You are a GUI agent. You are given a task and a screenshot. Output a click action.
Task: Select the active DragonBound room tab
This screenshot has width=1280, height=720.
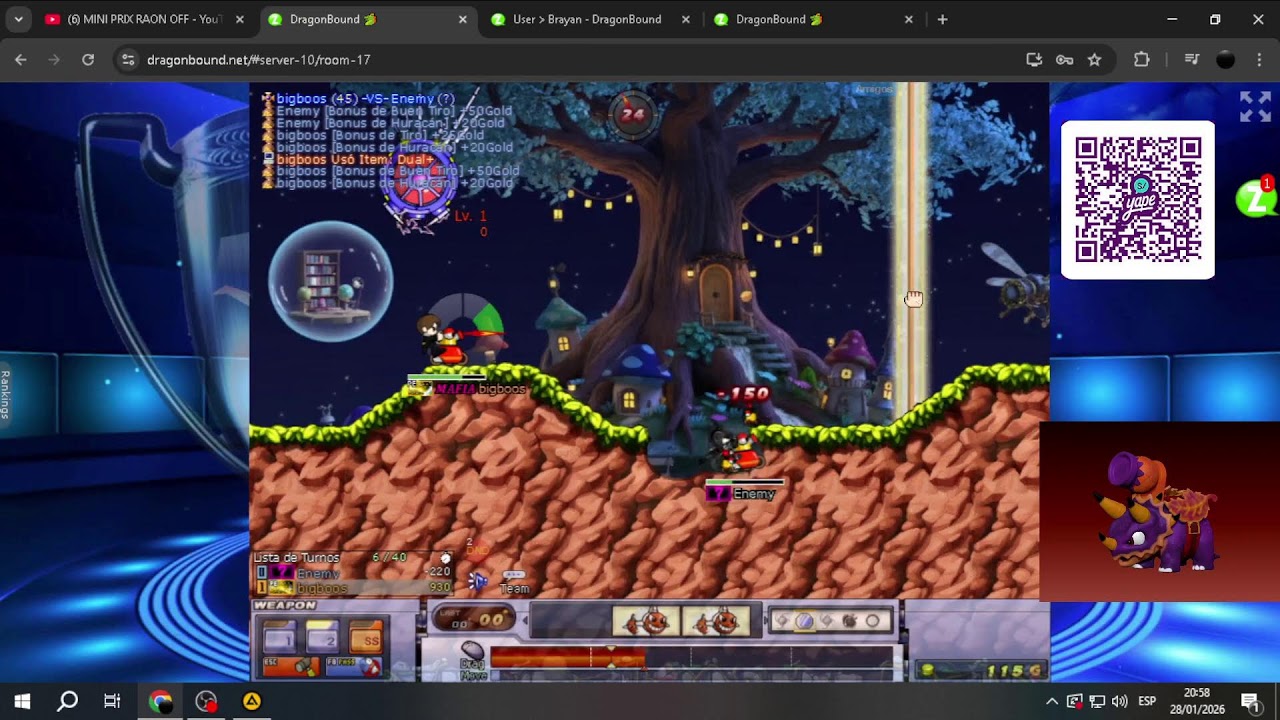pyautogui.click(x=366, y=19)
